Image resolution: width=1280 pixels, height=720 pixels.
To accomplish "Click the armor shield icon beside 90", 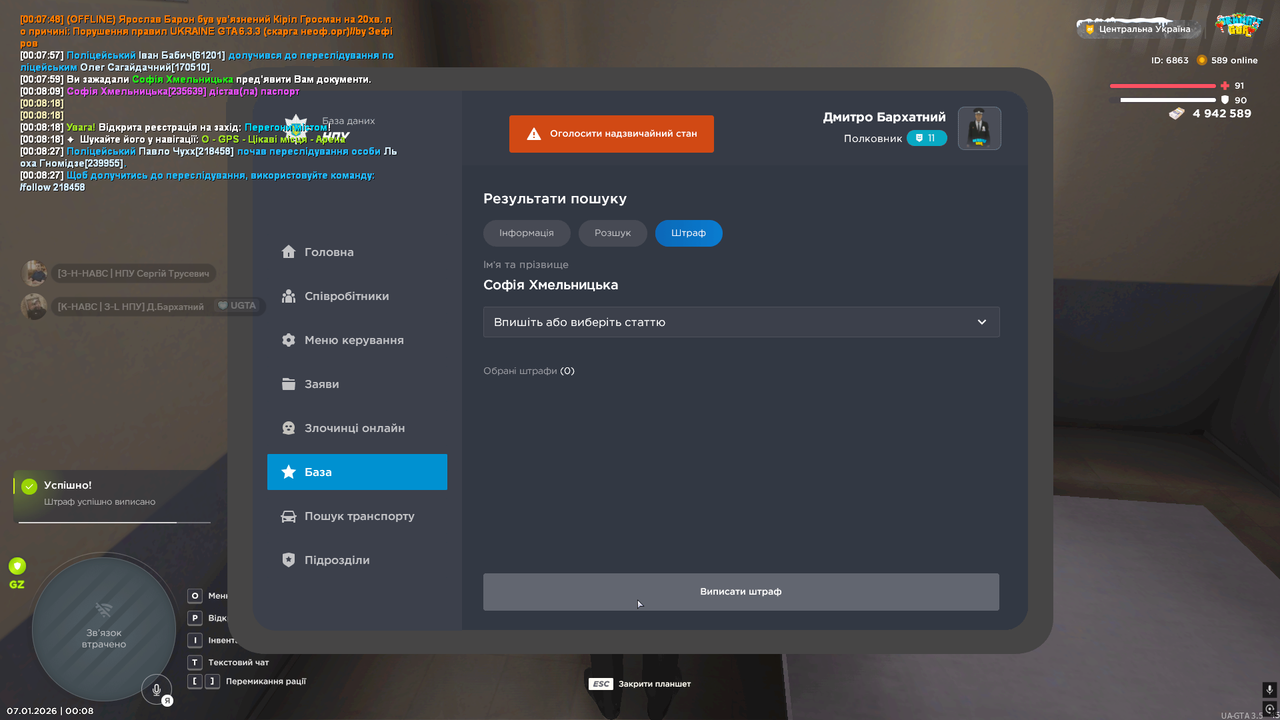I will click(1225, 100).
